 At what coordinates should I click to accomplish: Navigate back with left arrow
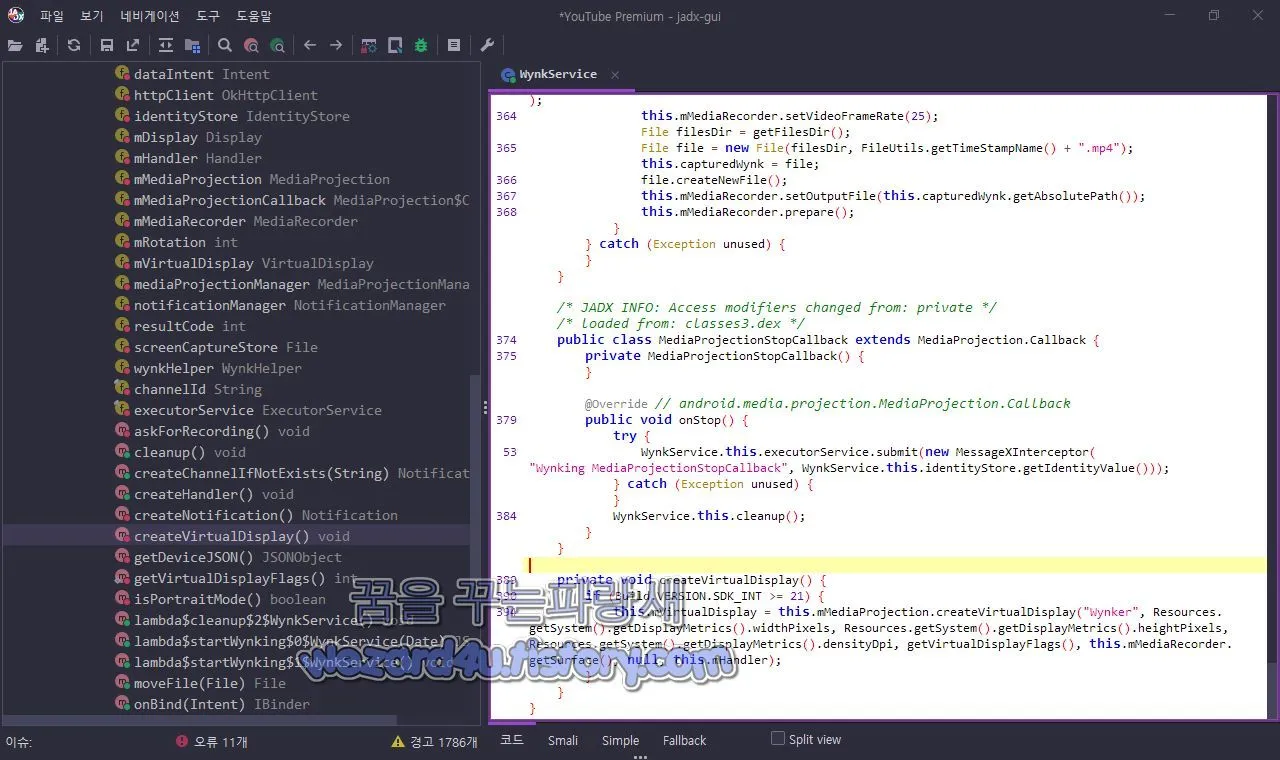coord(310,45)
